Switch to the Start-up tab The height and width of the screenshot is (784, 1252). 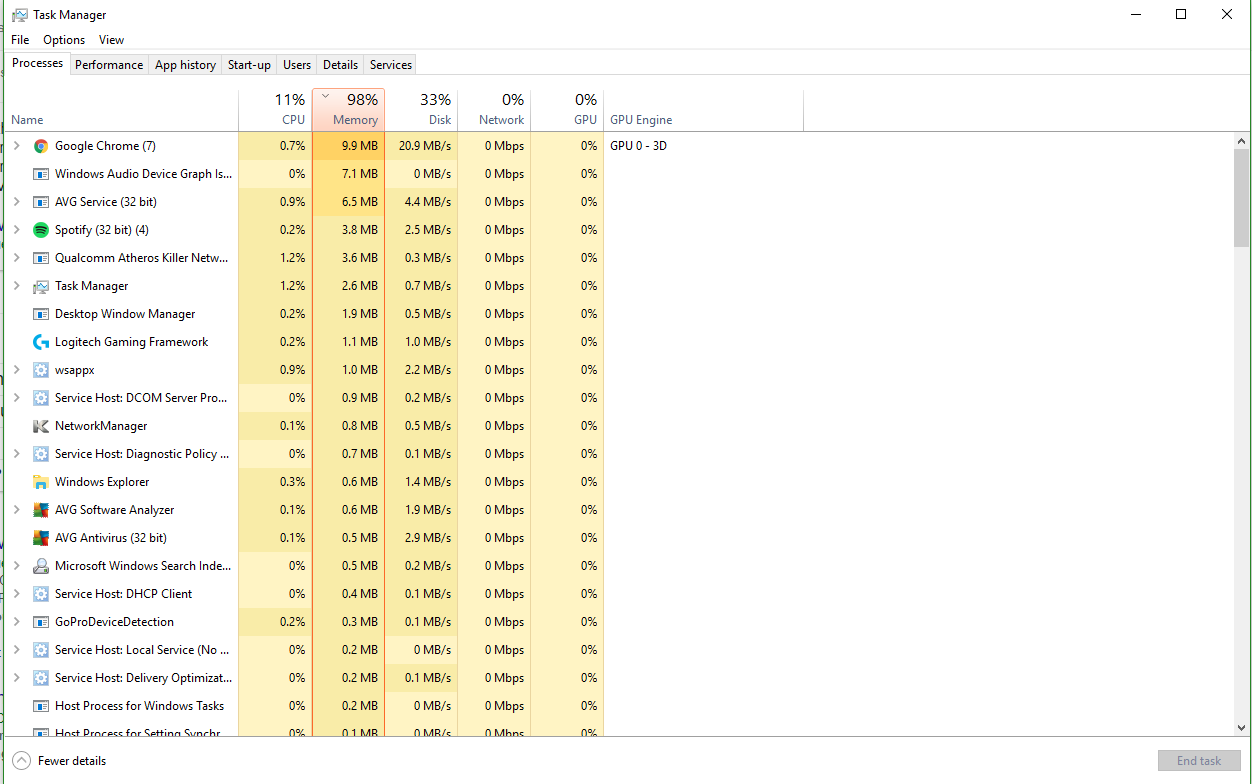point(249,65)
